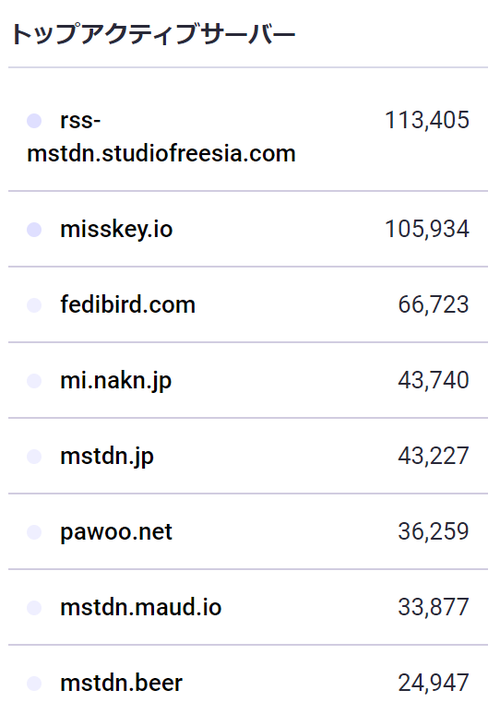Click the circle marker for mi.nakn.jp
The image size is (500, 714).
[x=34, y=381]
